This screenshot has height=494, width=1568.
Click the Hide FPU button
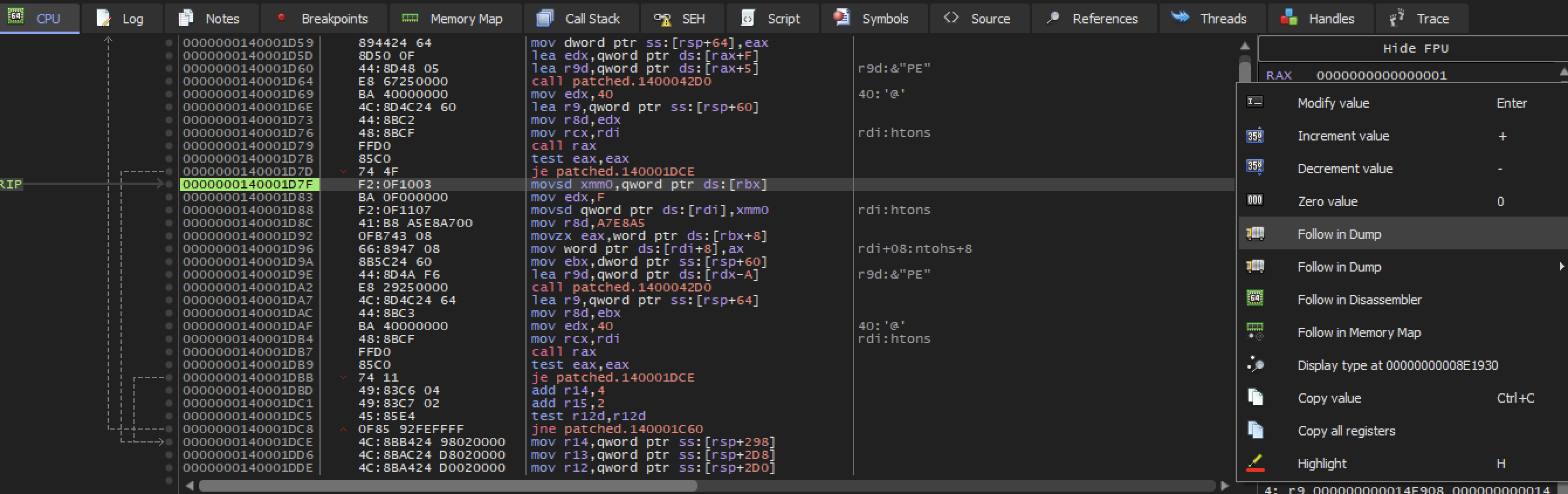(1415, 49)
